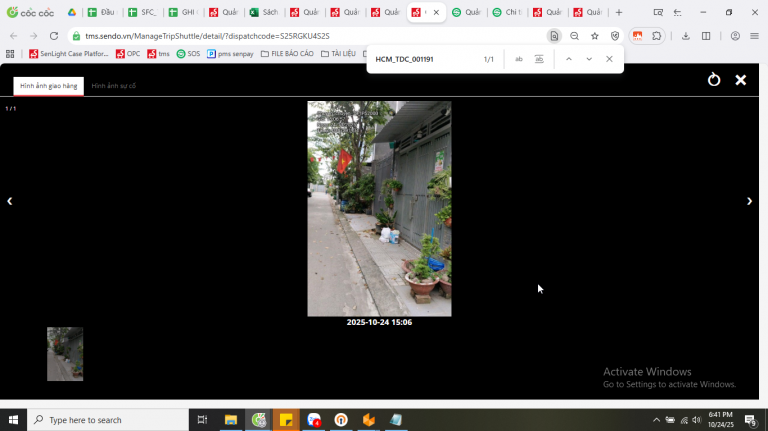Toggle the browser side panel
The width and height of the screenshot is (768, 431).
(706, 36)
